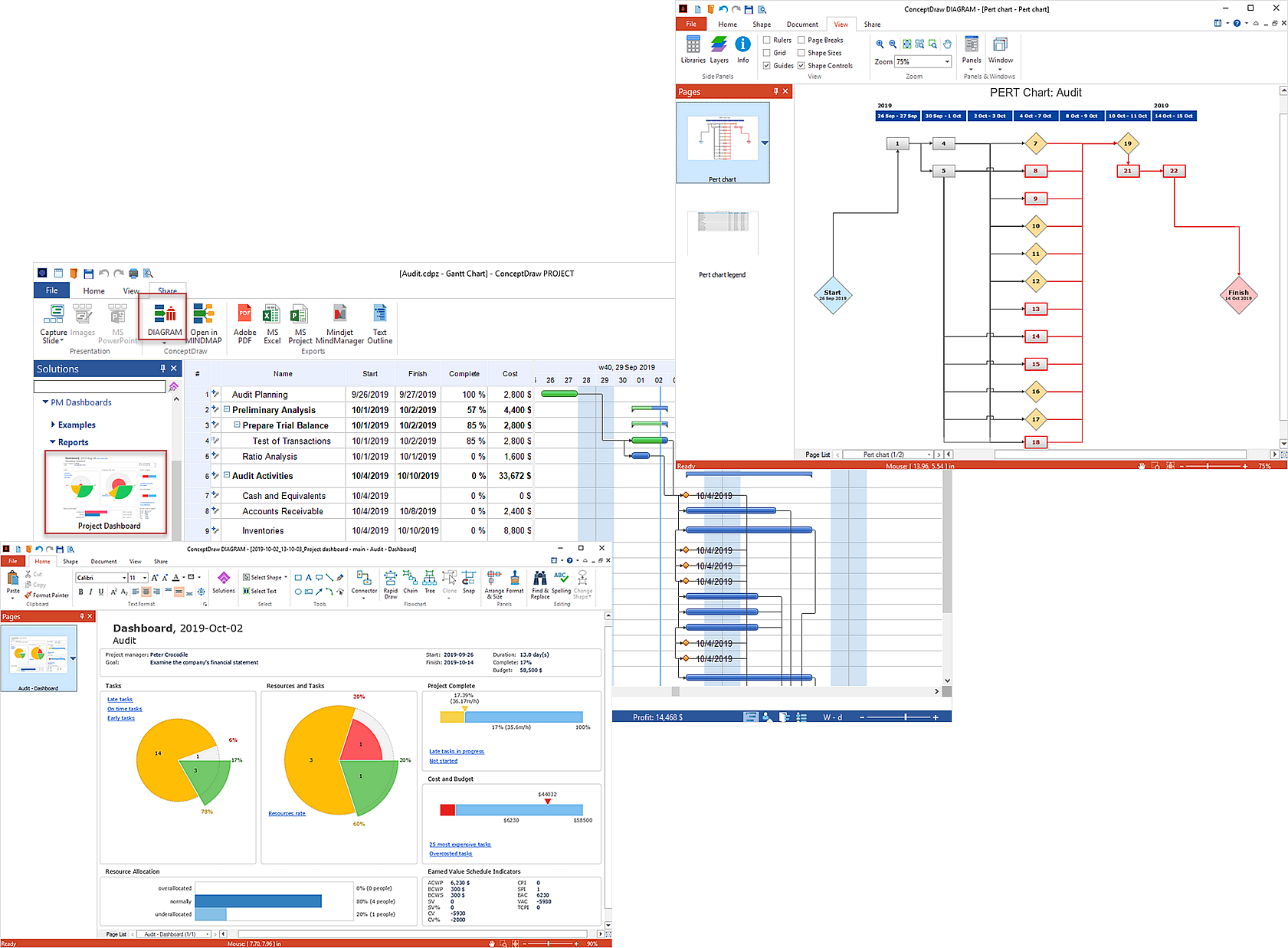The height and width of the screenshot is (948, 1288).
Task: Open On time tasks link
Action: pos(124,709)
